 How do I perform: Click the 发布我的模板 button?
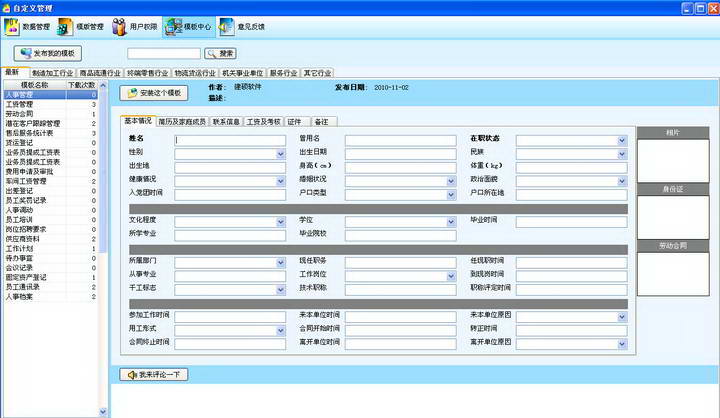pos(48,53)
